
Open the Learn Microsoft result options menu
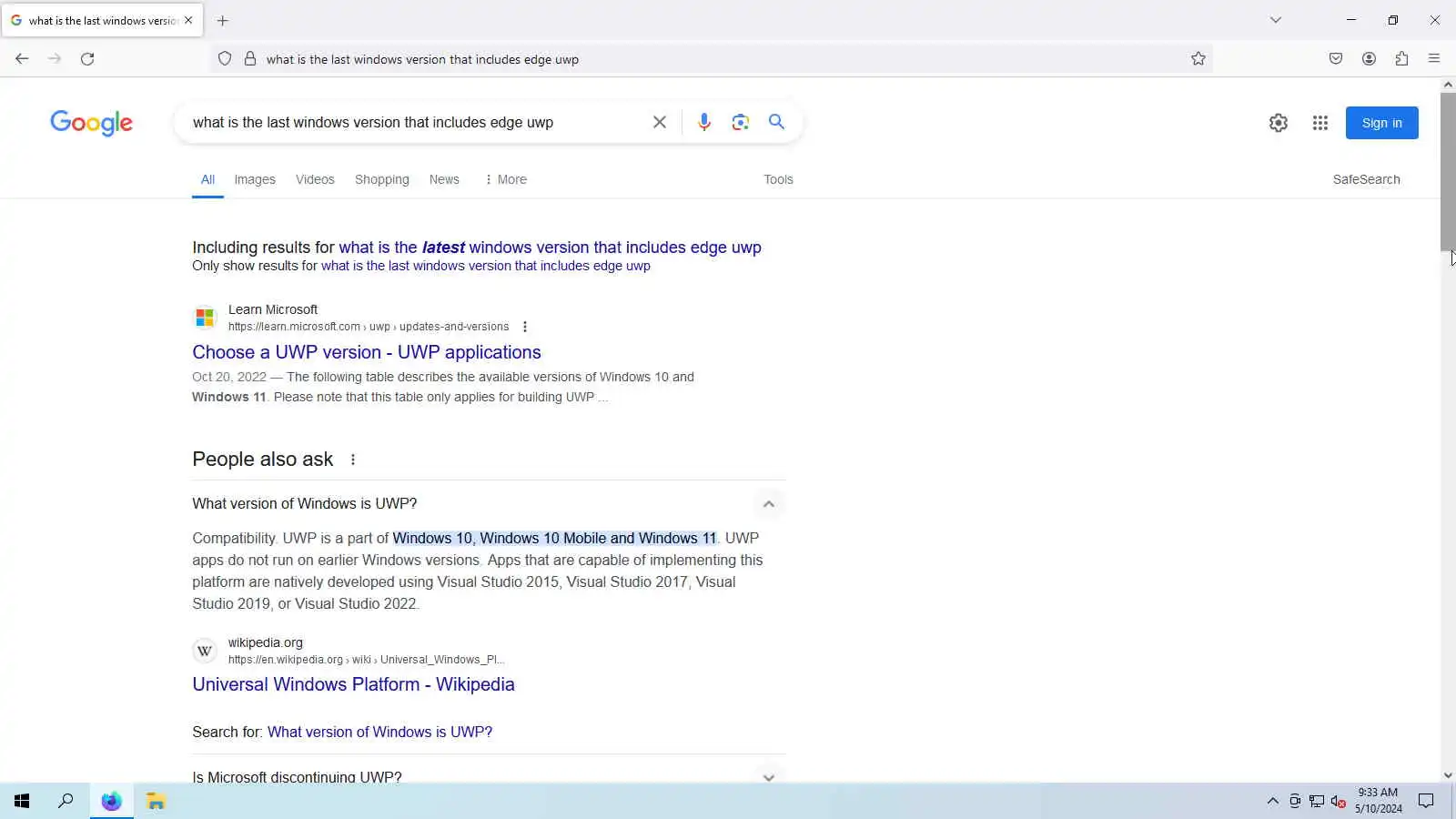click(525, 327)
